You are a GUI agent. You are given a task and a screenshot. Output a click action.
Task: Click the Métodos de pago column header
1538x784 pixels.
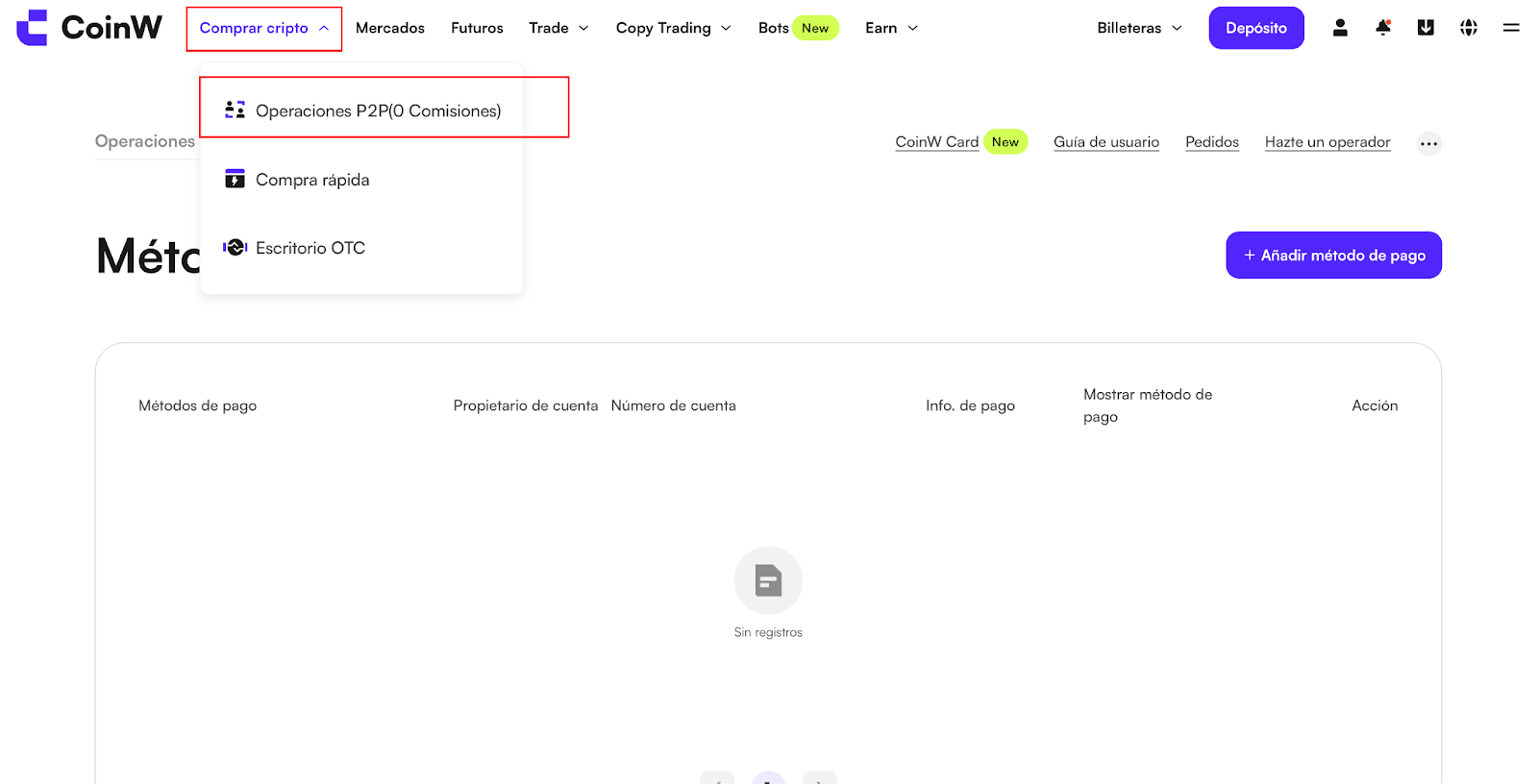(x=198, y=405)
